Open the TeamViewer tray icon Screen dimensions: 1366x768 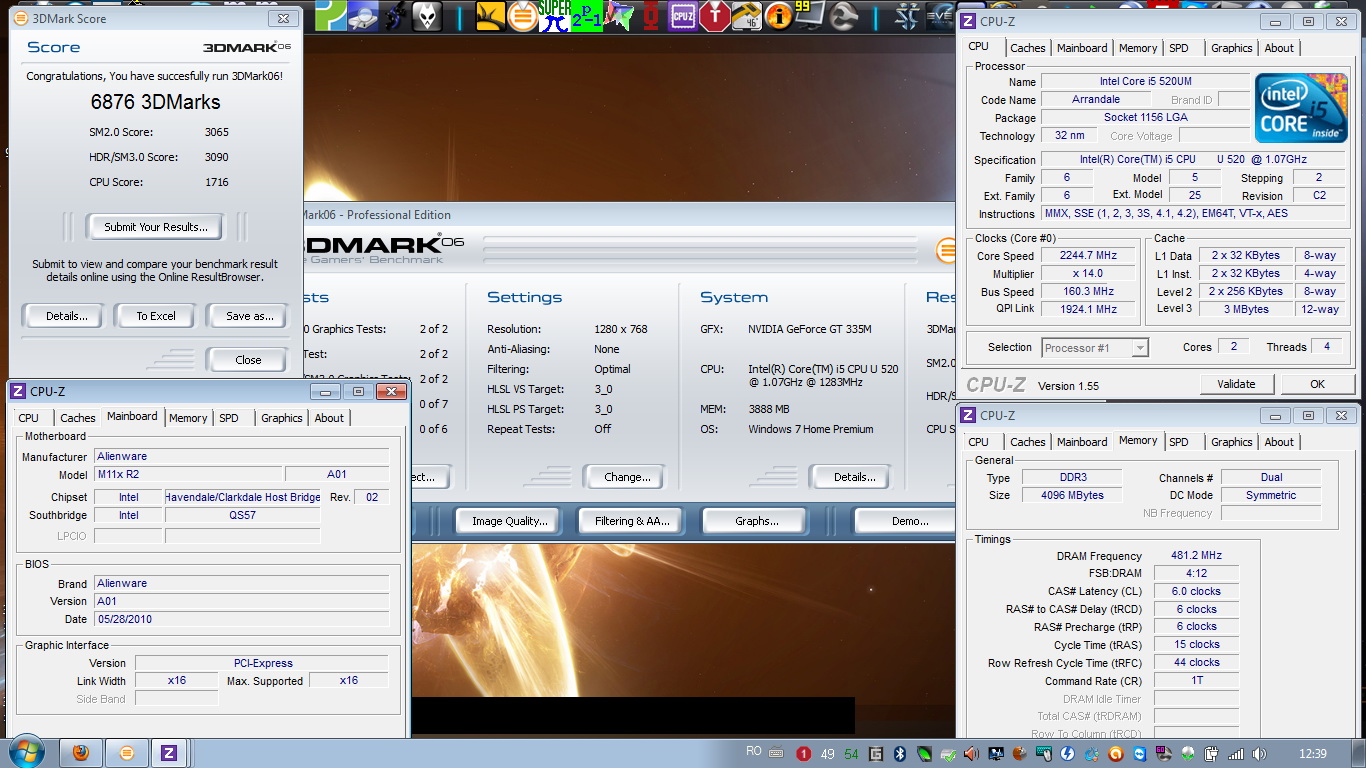pos(1139,754)
